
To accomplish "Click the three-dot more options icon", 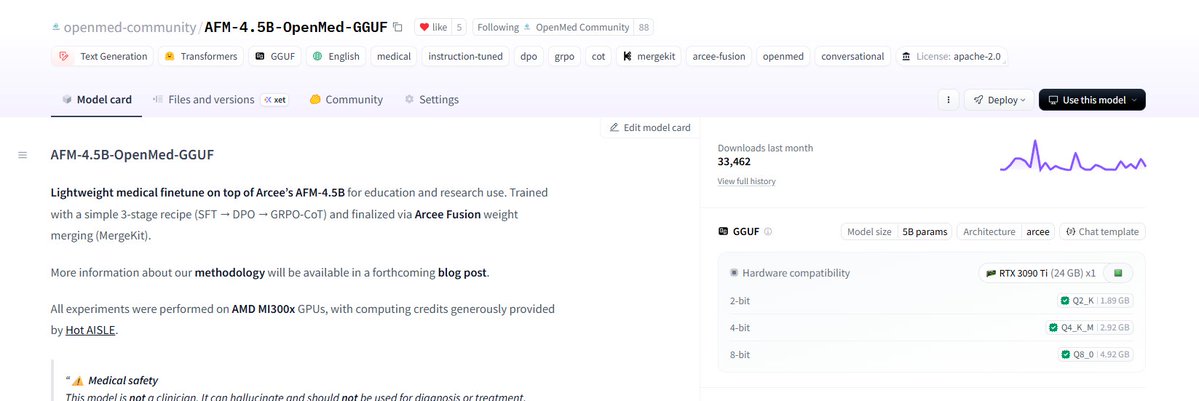I will tap(947, 100).
